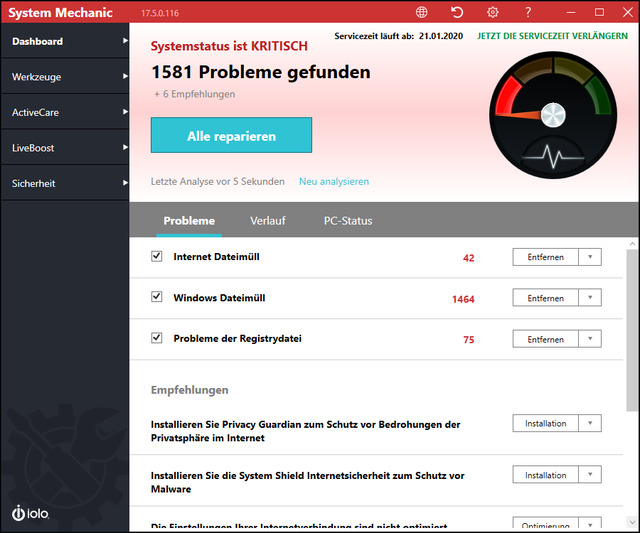This screenshot has height=533, width=640.
Task: Switch to the PC-Status tab
Action: (x=347, y=220)
